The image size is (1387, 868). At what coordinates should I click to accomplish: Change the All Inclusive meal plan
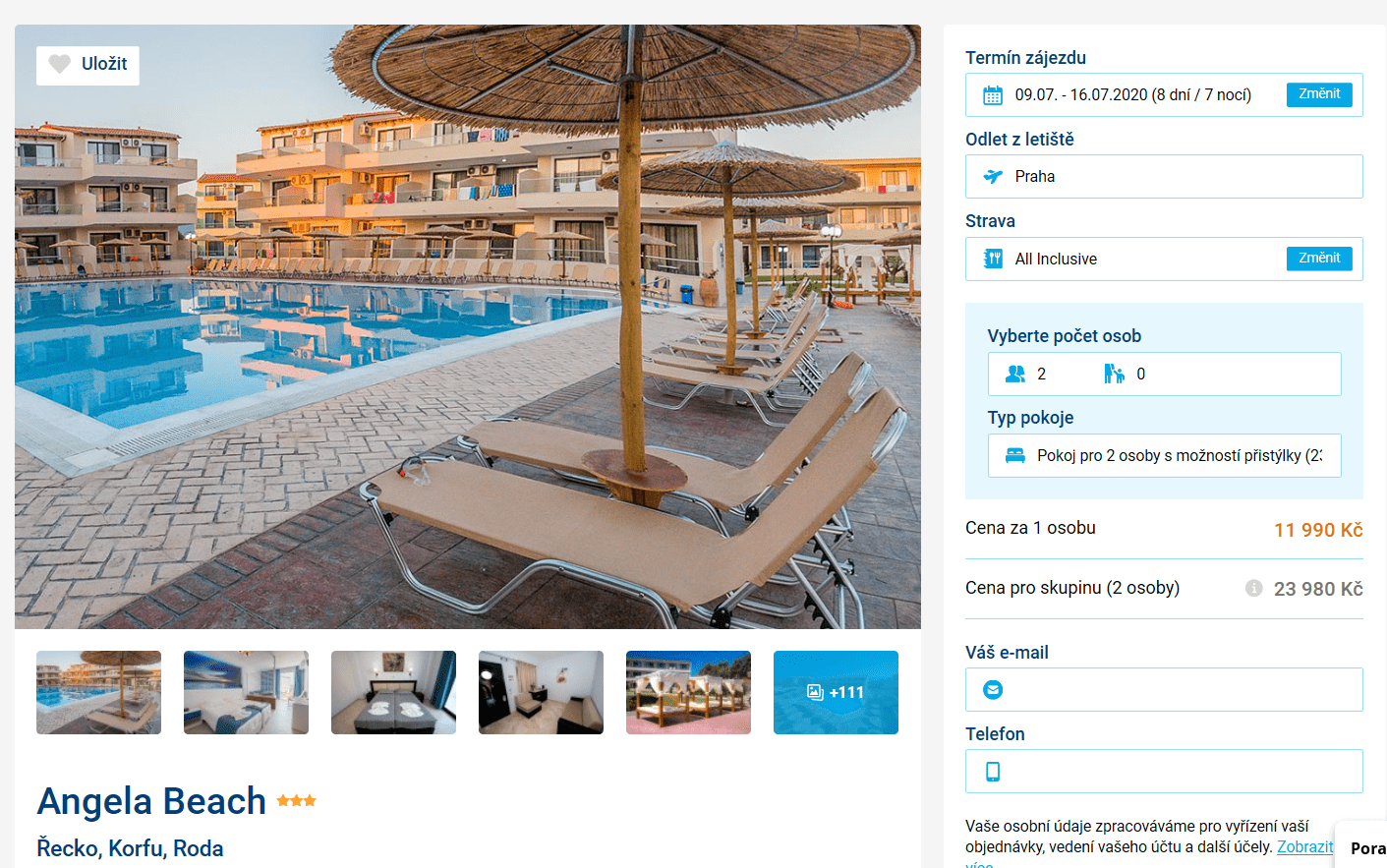[x=1319, y=259]
